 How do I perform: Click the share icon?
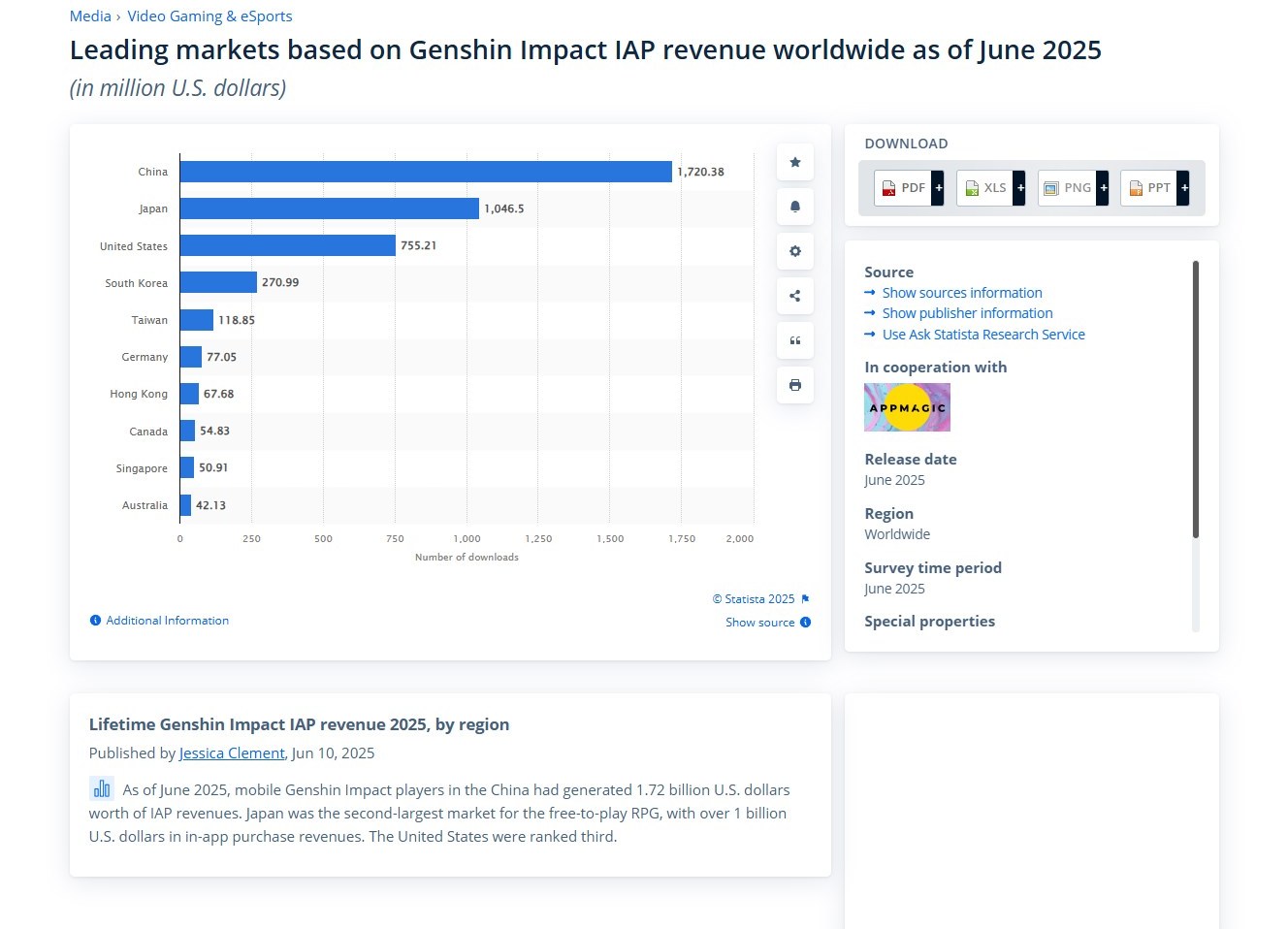pos(794,296)
